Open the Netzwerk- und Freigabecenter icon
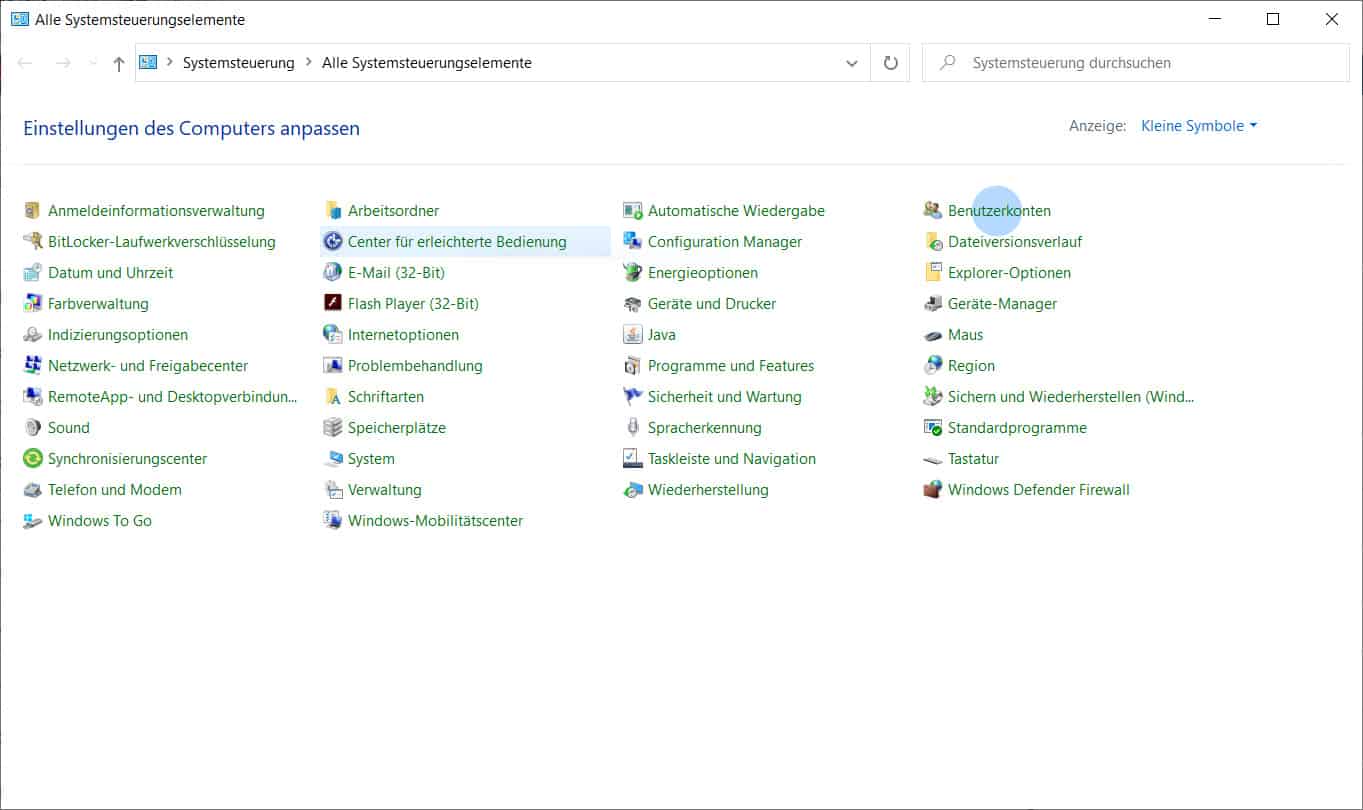Image resolution: width=1363 pixels, height=810 pixels. pos(32,366)
